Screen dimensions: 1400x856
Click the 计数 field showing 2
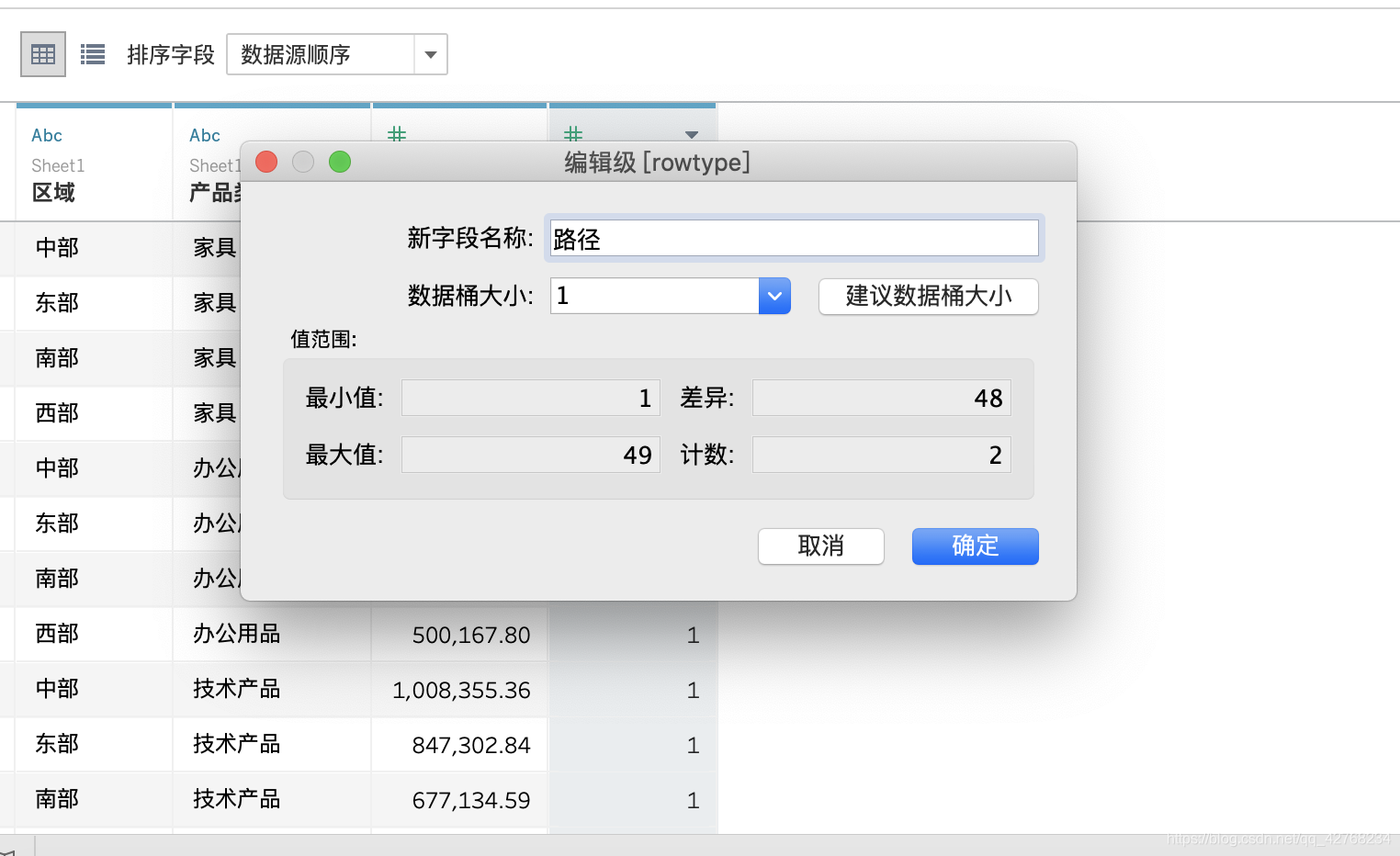point(882,455)
